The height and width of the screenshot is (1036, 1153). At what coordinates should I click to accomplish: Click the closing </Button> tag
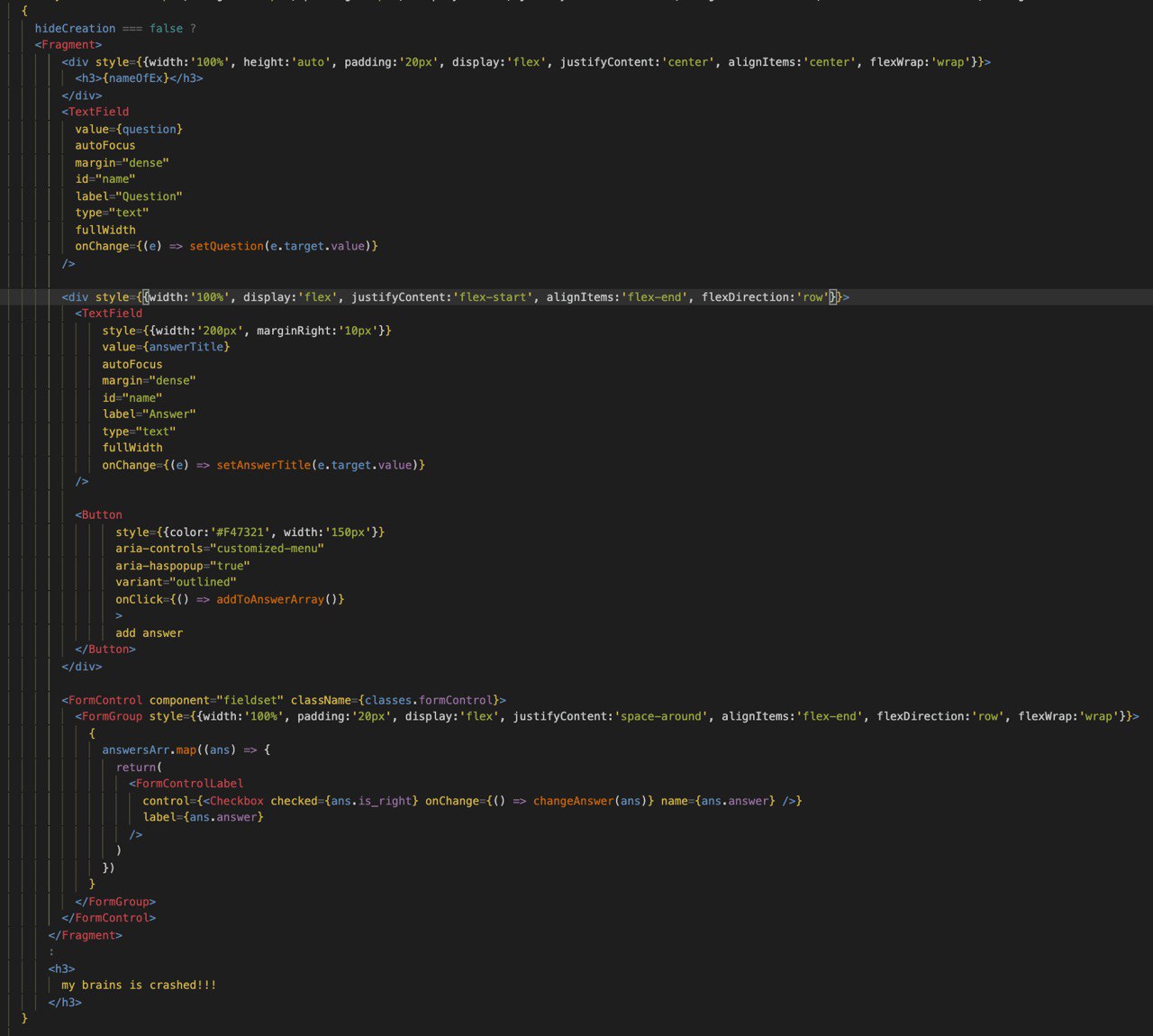point(105,650)
